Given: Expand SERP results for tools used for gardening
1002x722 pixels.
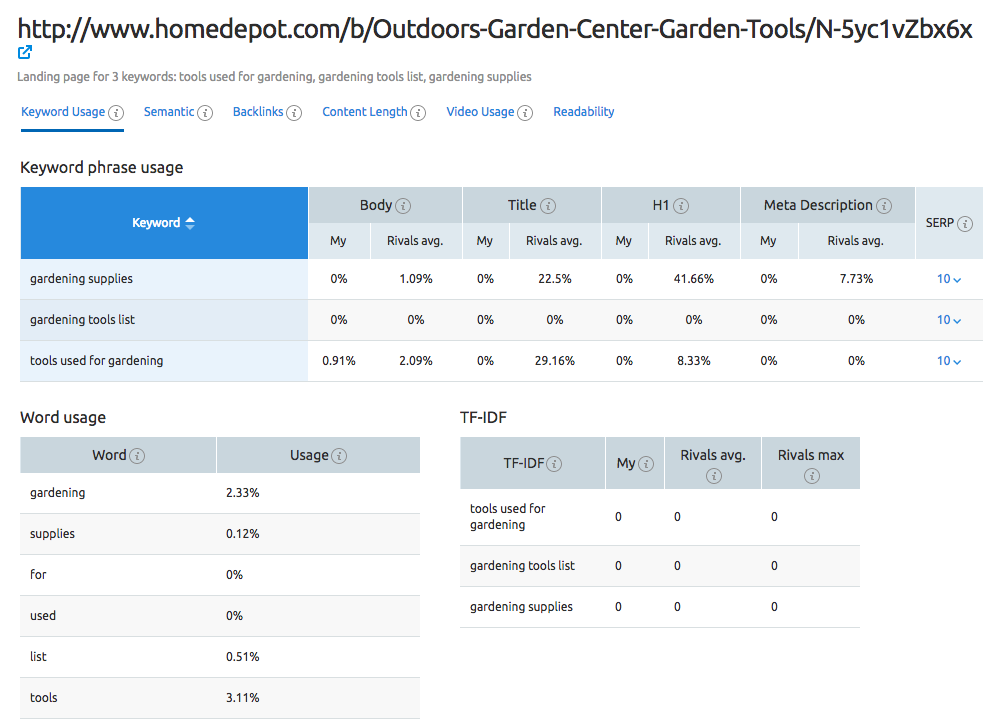Looking at the screenshot, I should (948, 360).
